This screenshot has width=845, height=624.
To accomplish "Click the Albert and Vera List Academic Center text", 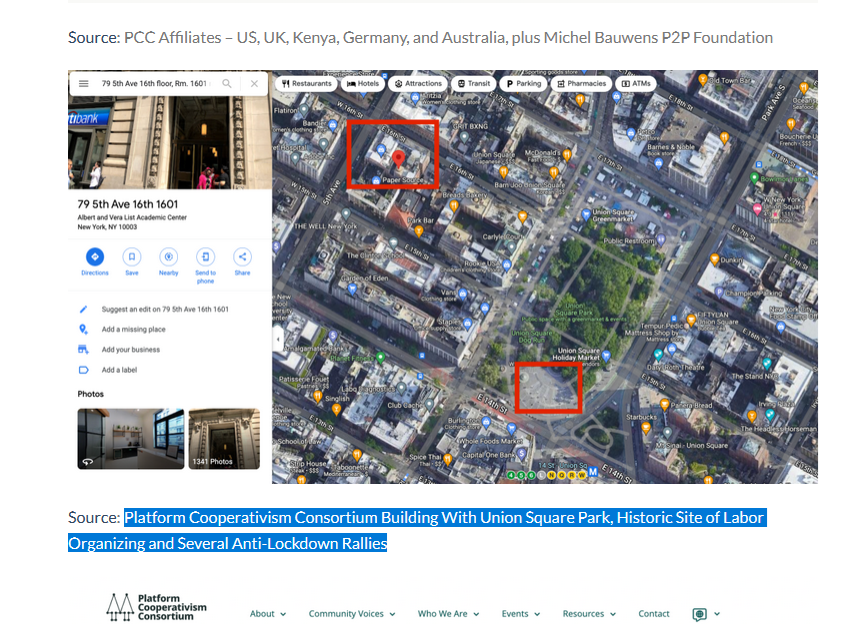I will [132, 218].
